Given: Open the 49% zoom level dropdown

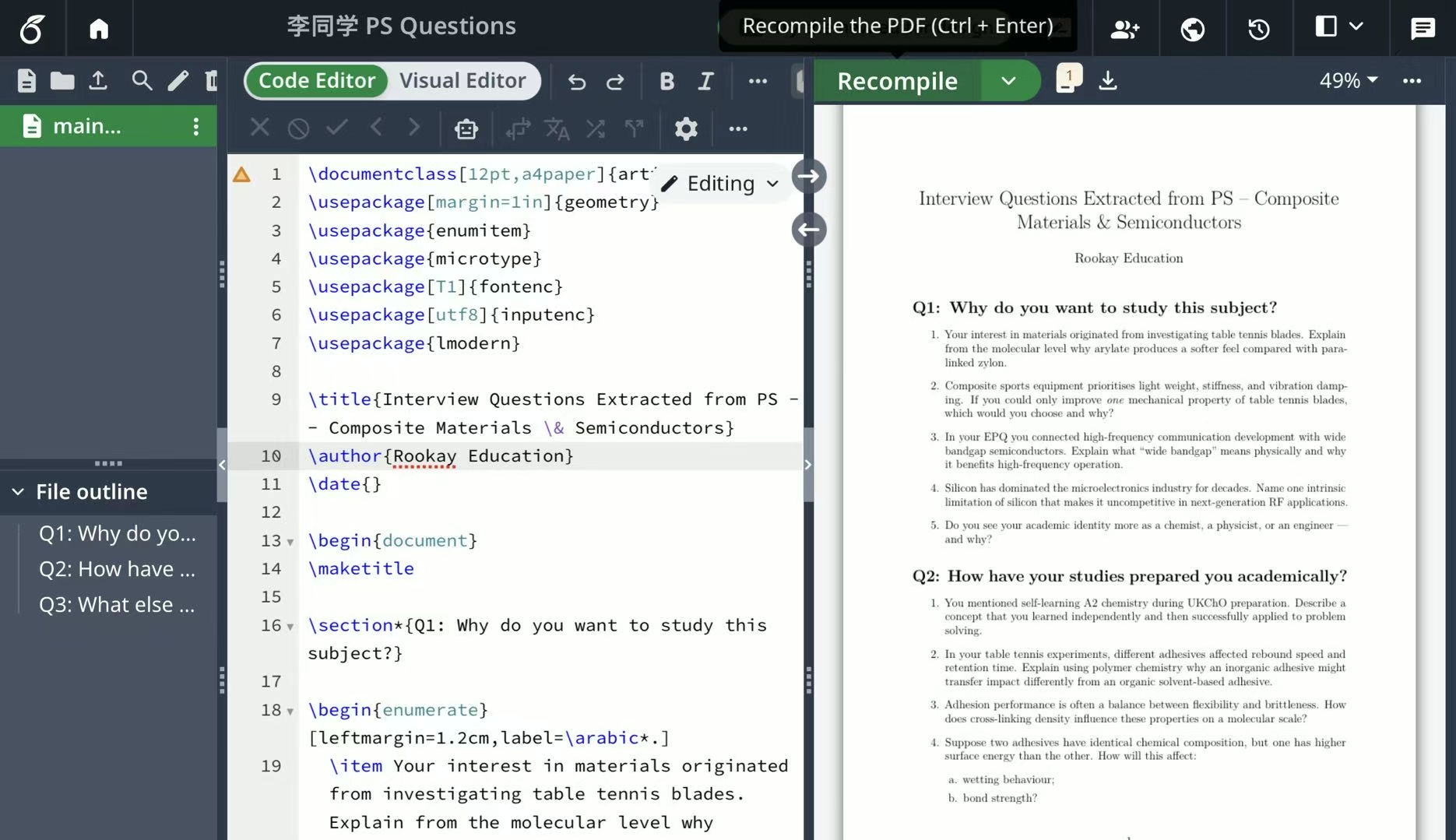Looking at the screenshot, I should (x=1348, y=80).
